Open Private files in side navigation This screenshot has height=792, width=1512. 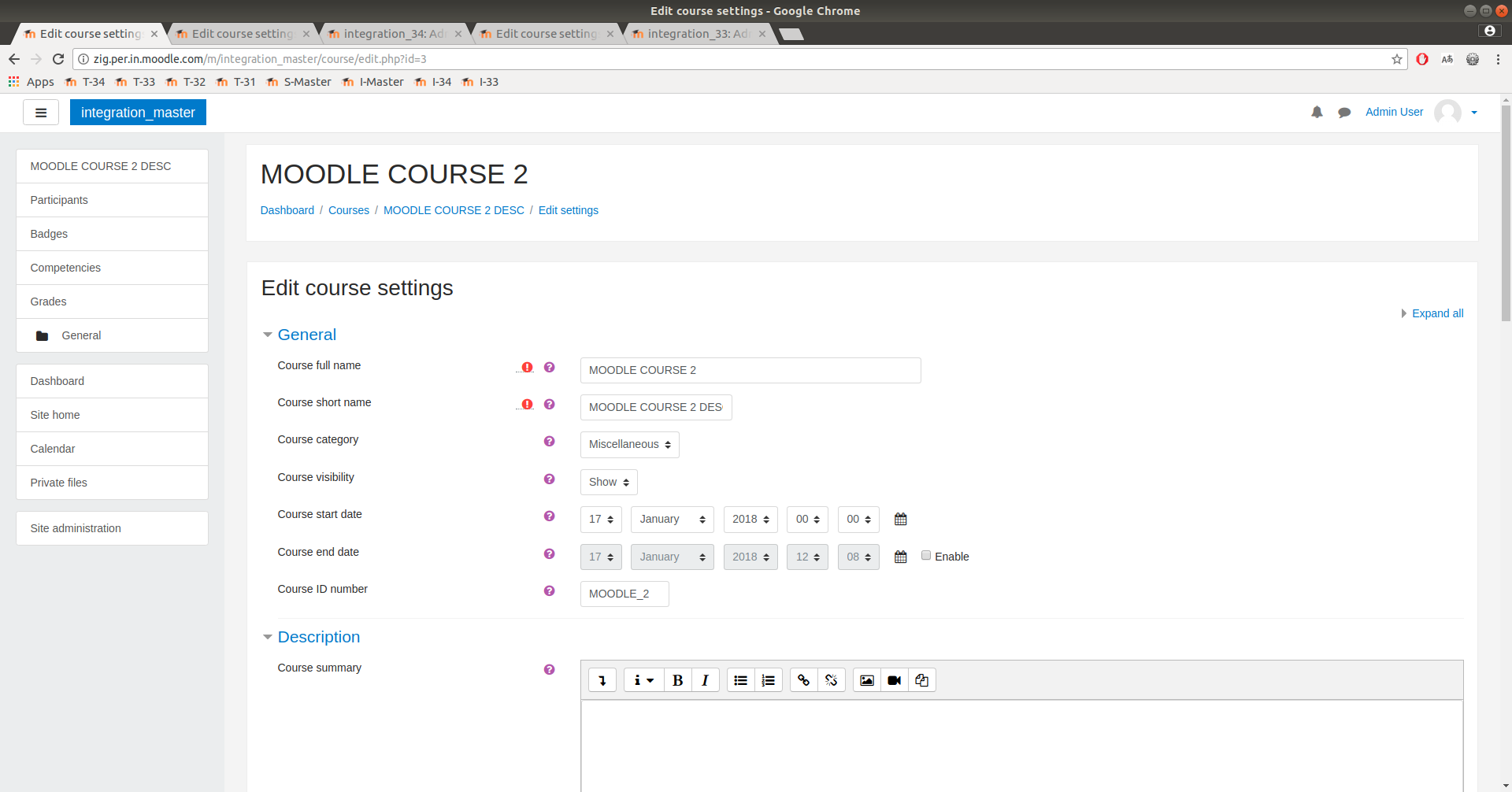tap(112, 483)
